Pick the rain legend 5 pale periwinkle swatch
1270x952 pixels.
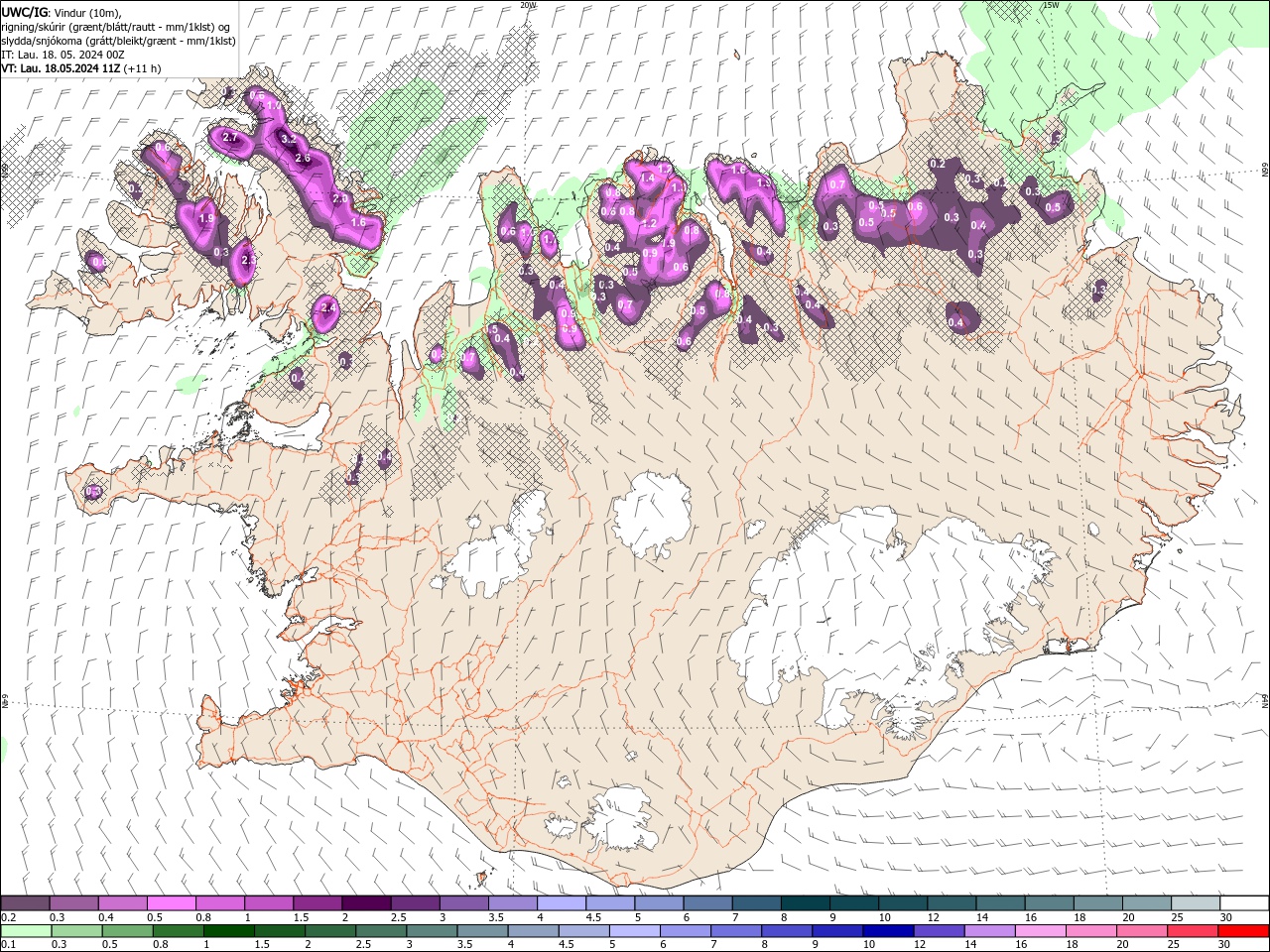point(633,931)
